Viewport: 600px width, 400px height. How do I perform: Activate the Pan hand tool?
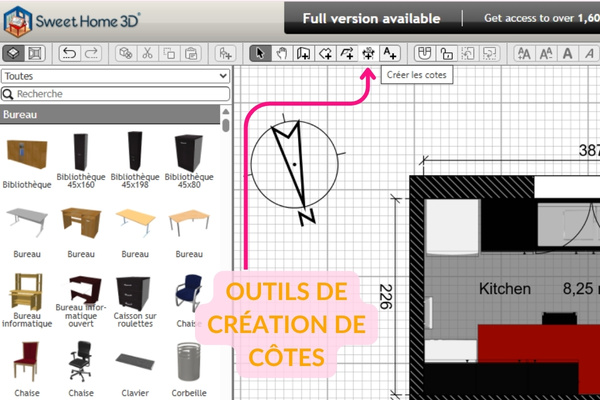(282, 53)
